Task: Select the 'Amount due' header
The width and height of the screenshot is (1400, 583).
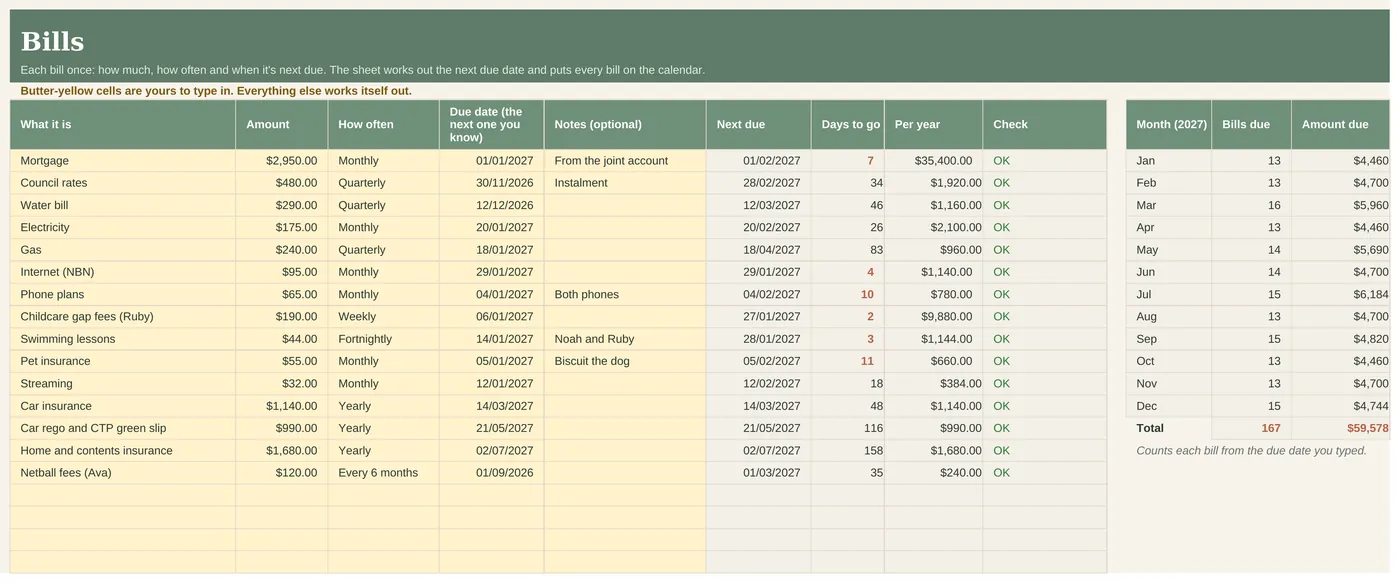Action: [x=1340, y=125]
